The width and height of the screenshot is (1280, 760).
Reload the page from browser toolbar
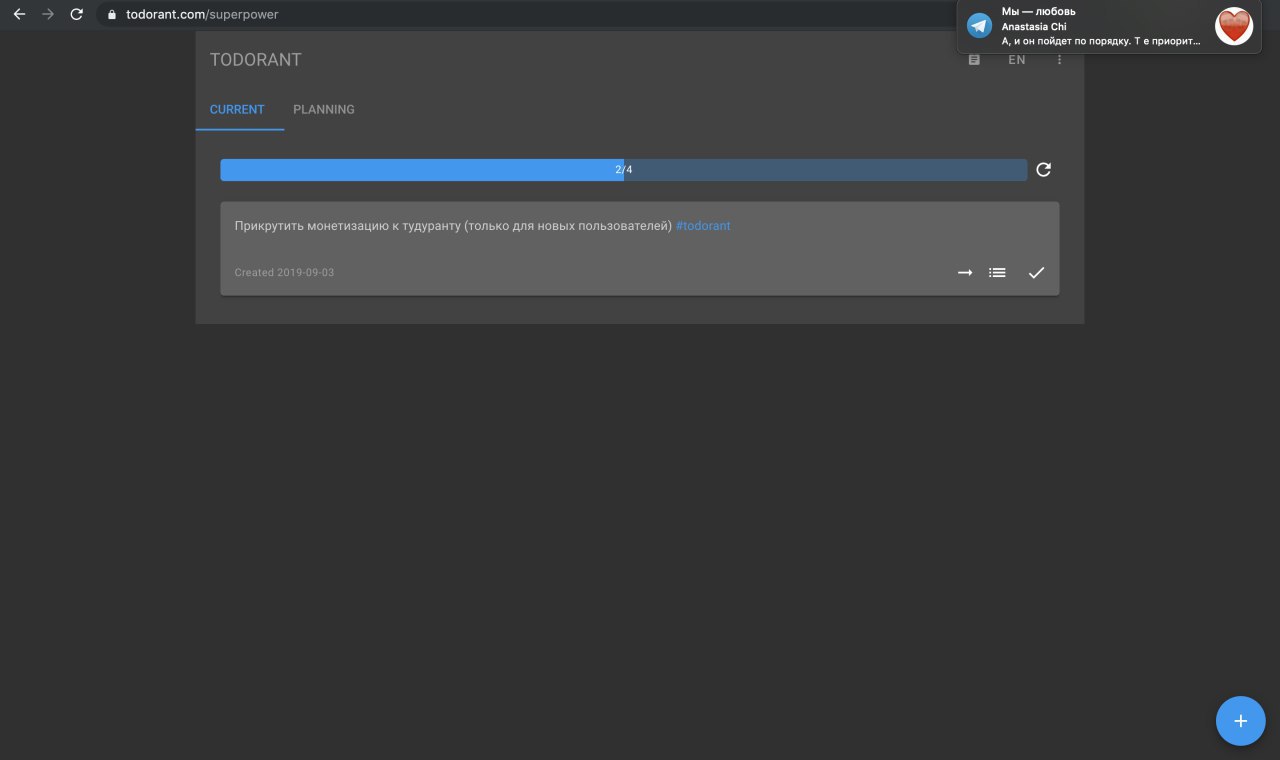pyautogui.click(x=76, y=15)
